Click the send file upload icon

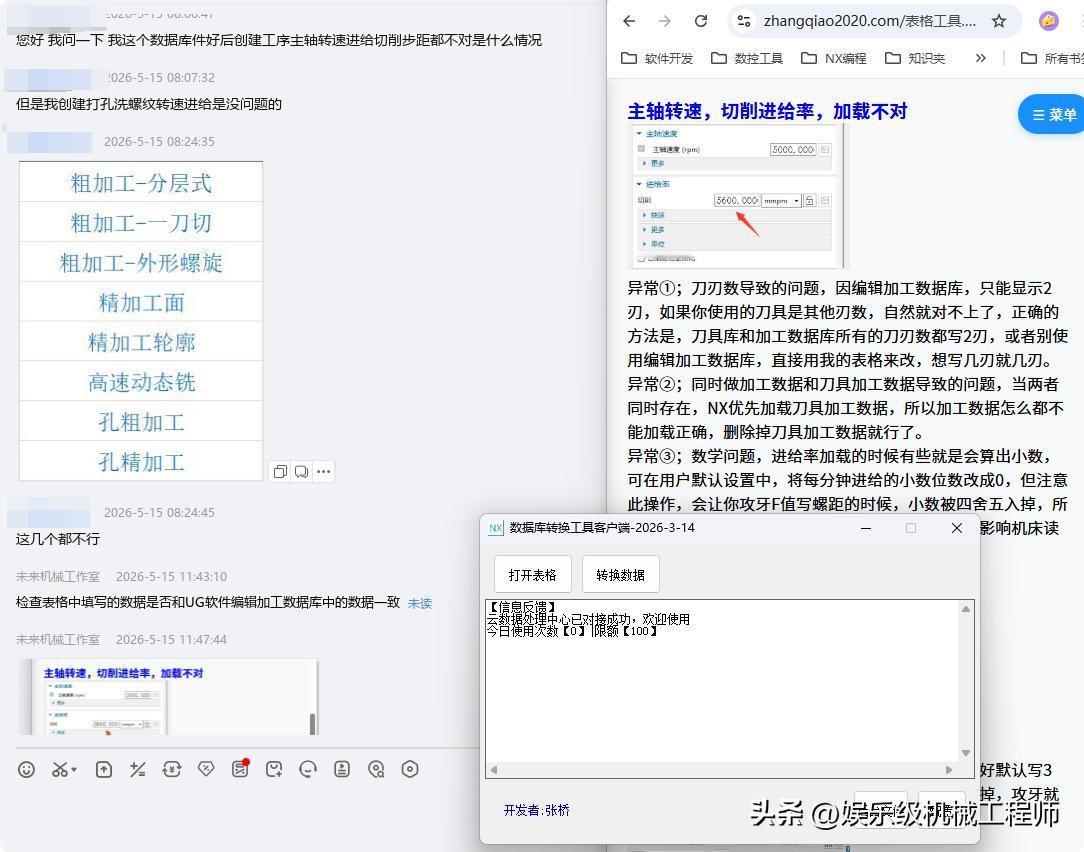(104, 769)
